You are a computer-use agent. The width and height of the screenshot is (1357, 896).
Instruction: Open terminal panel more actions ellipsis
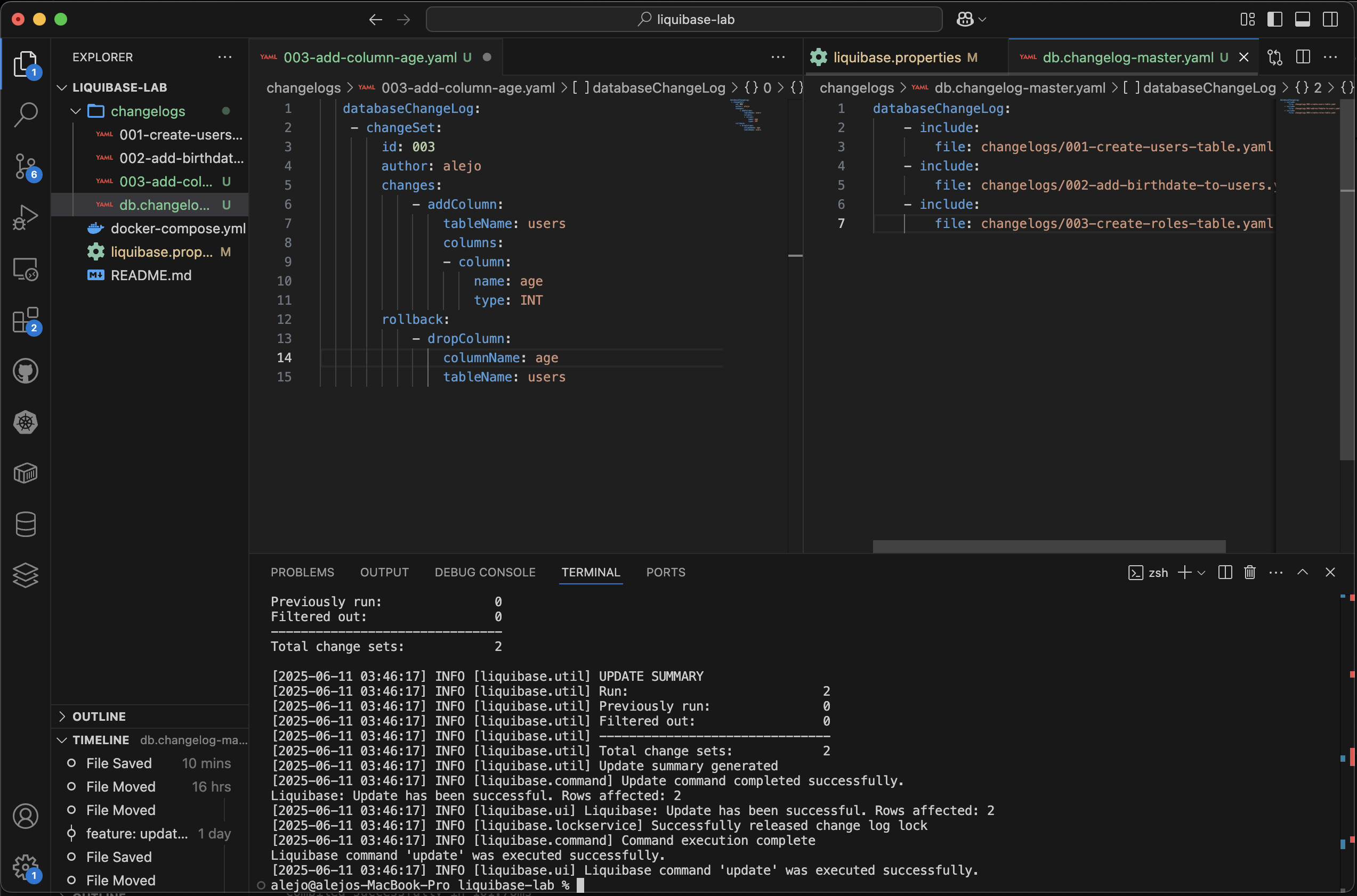pyautogui.click(x=1276, y=572)
